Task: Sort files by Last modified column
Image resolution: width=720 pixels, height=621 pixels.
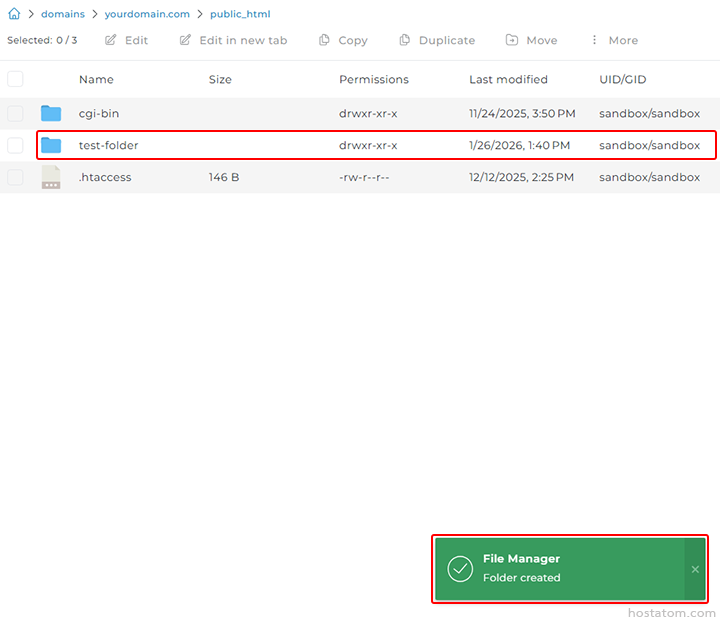Action: (x=508, y=79)
